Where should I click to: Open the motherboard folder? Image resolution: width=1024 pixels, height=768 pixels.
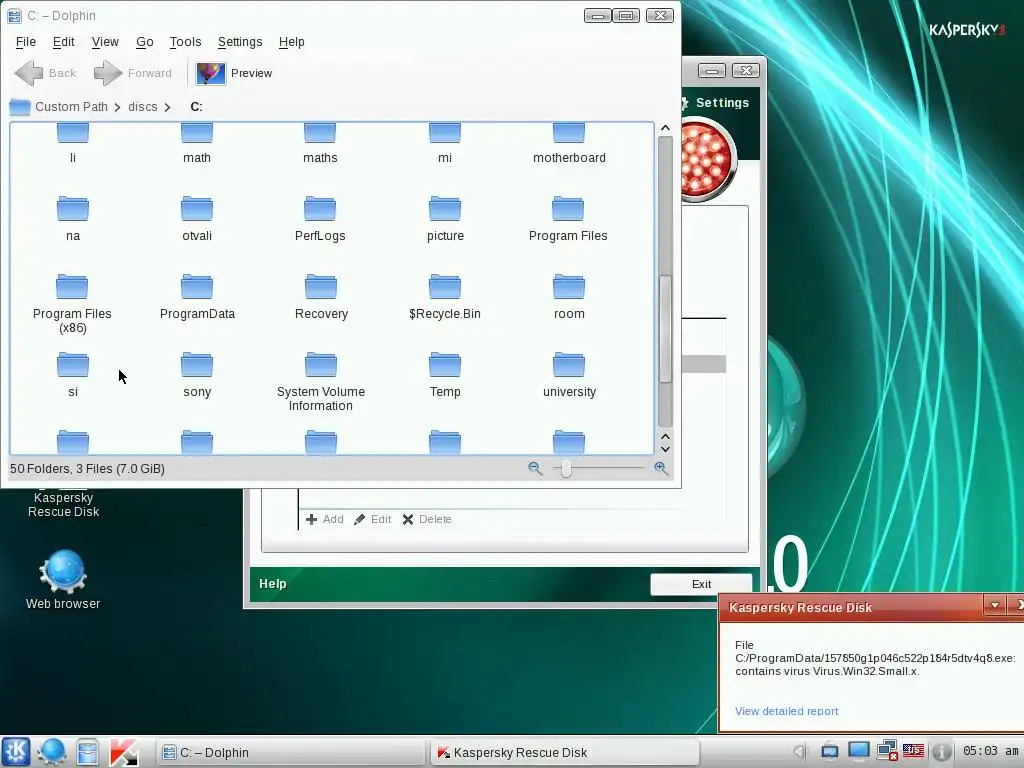tap(569, 144)
